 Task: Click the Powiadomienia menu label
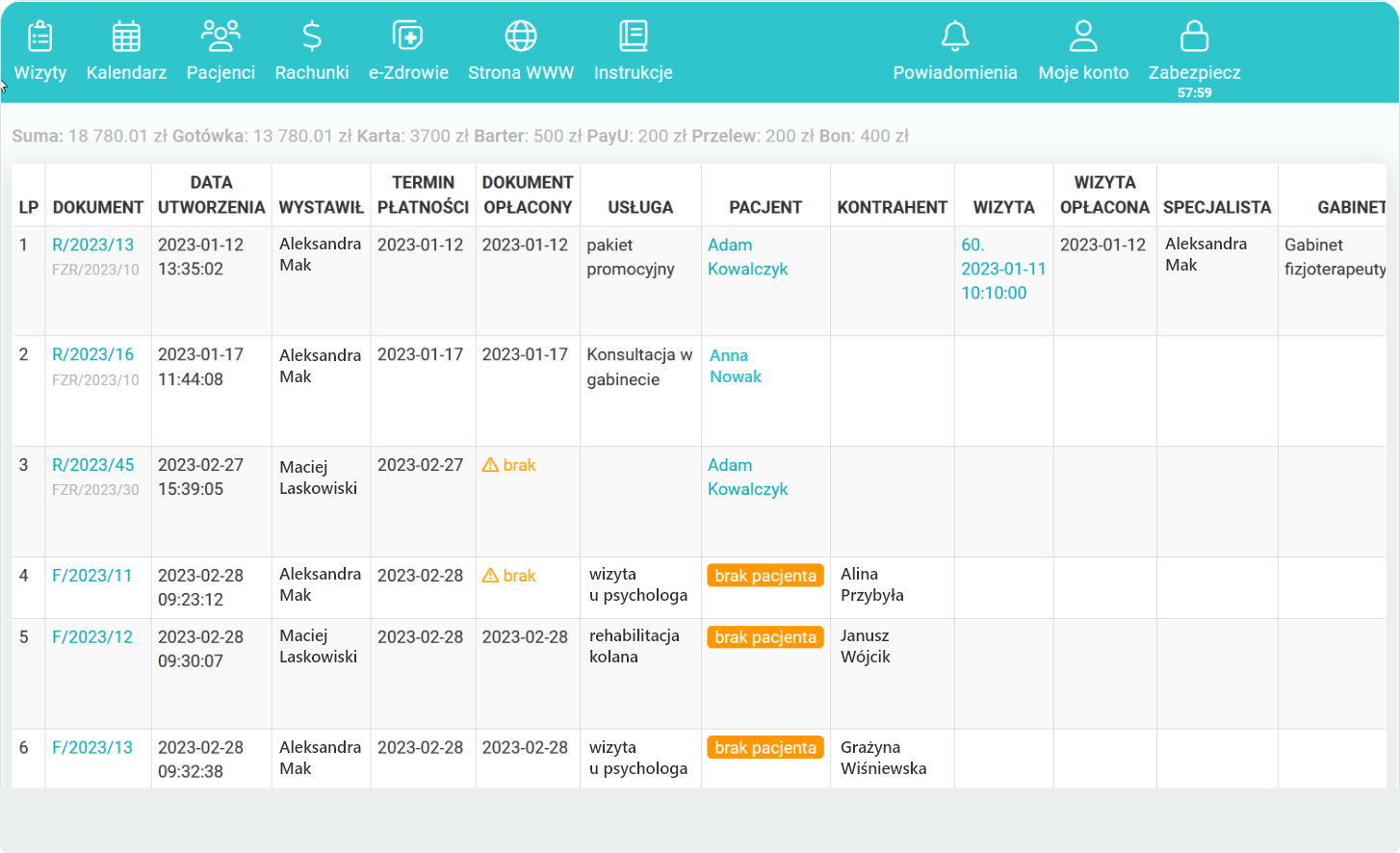pos(955,73)
